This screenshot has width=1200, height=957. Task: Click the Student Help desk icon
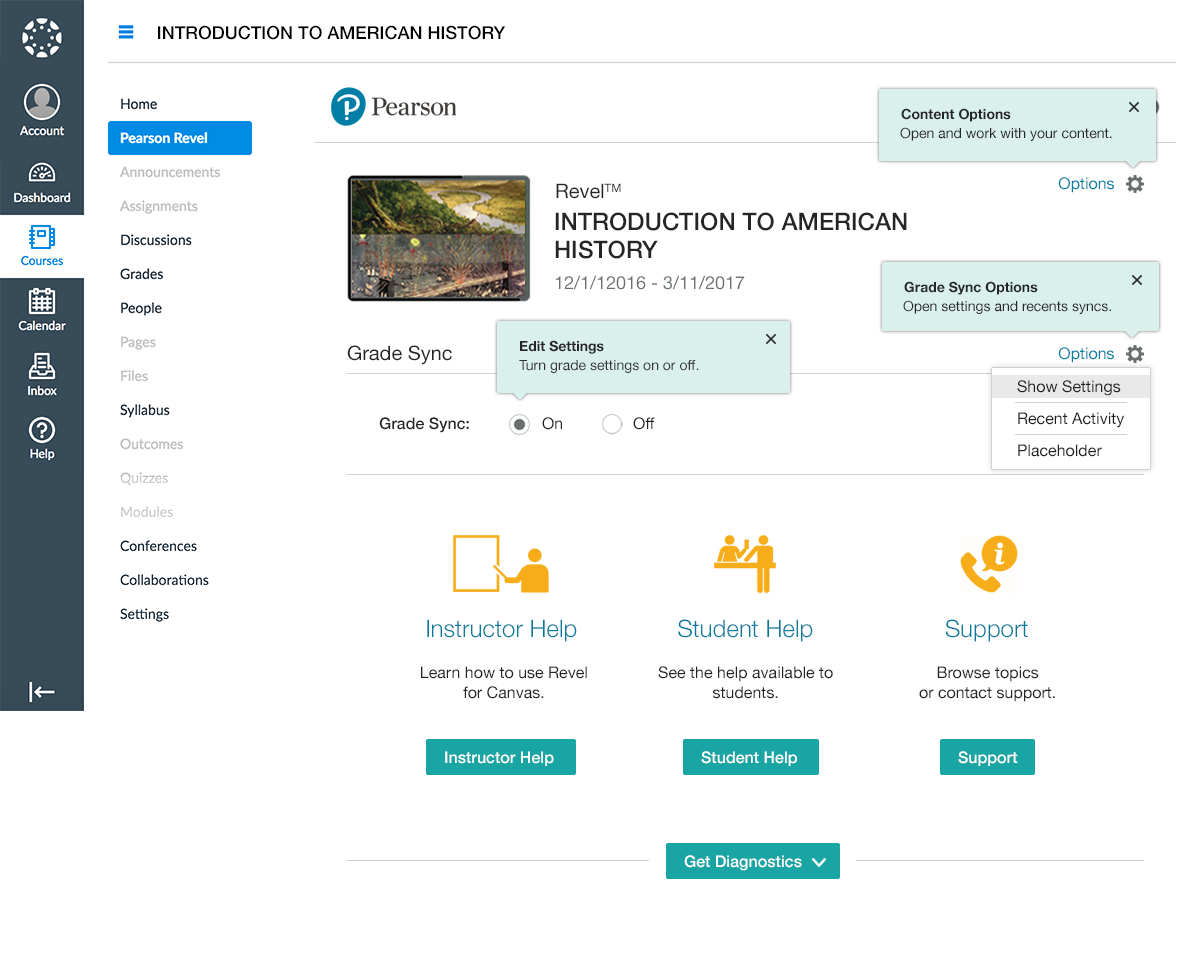[x=745, y=564]
